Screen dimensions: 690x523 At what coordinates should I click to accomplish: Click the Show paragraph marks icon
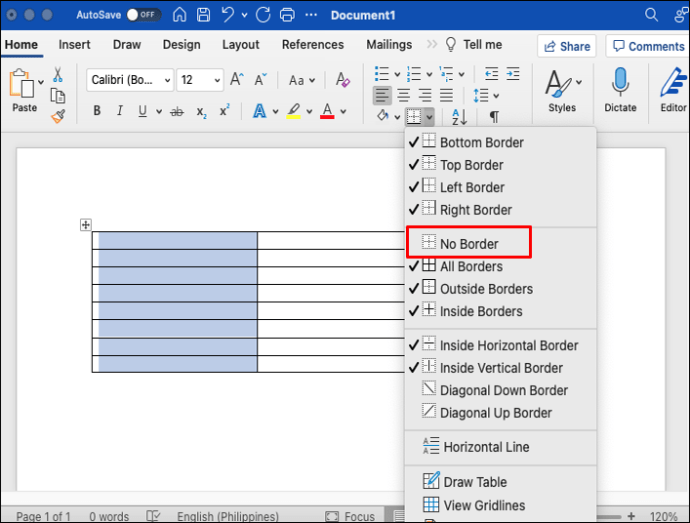494,117
